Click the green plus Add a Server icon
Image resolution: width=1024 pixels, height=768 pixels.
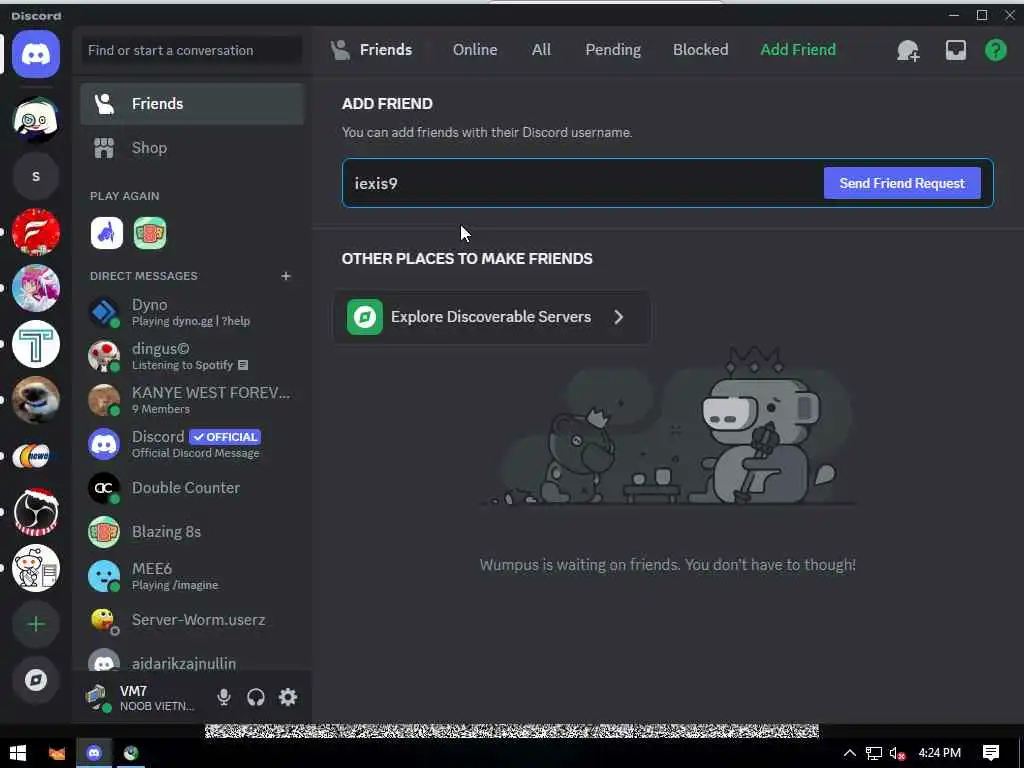(x=36, y=624)
